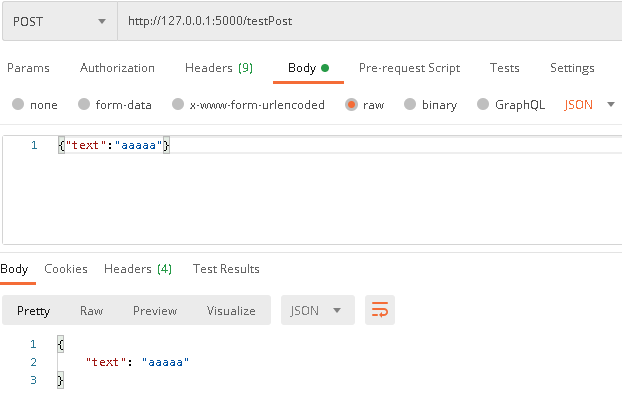Switch to the Test Results tab

(226, 269)
